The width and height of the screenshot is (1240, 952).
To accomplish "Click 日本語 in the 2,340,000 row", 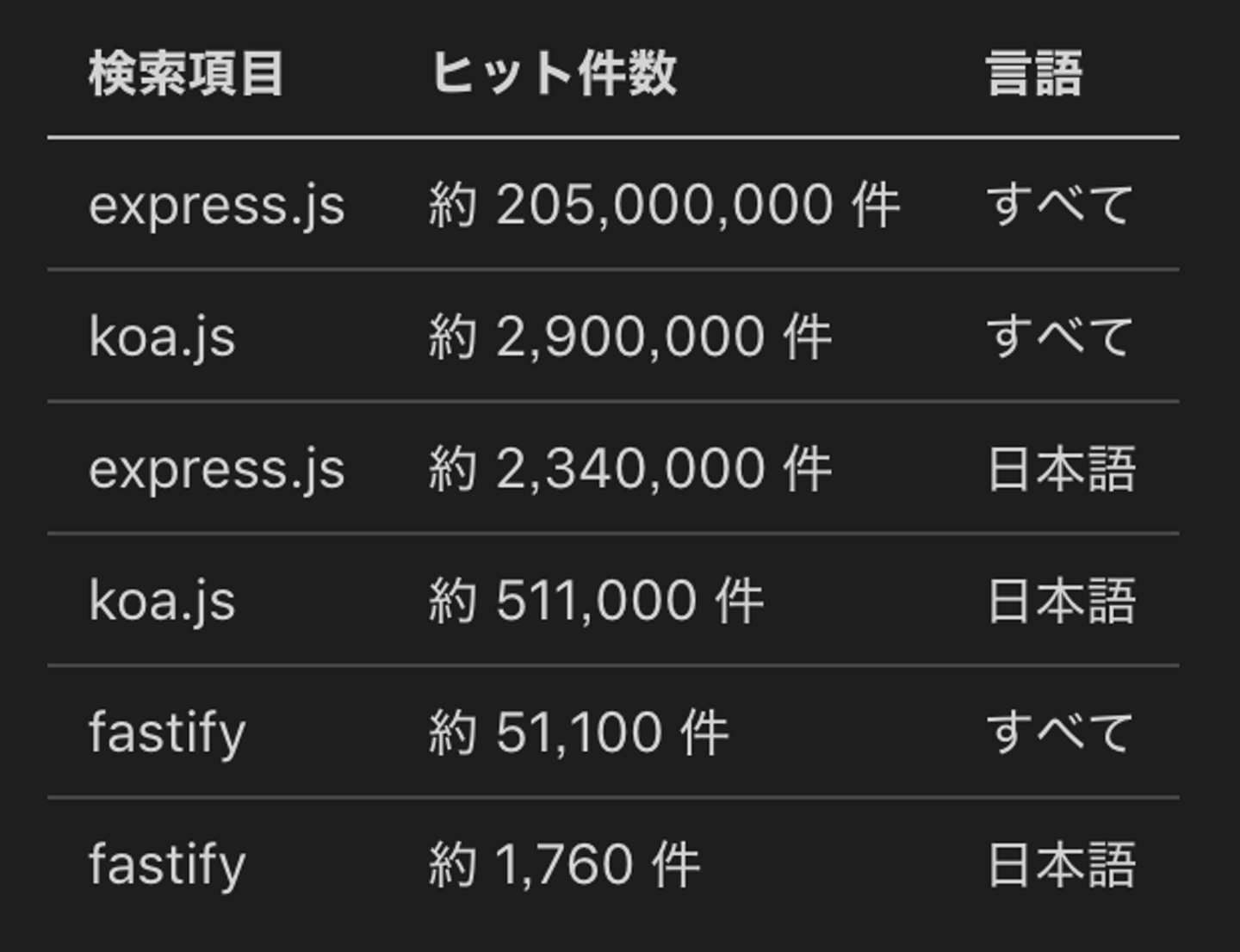I will [x=1061, y=469].
